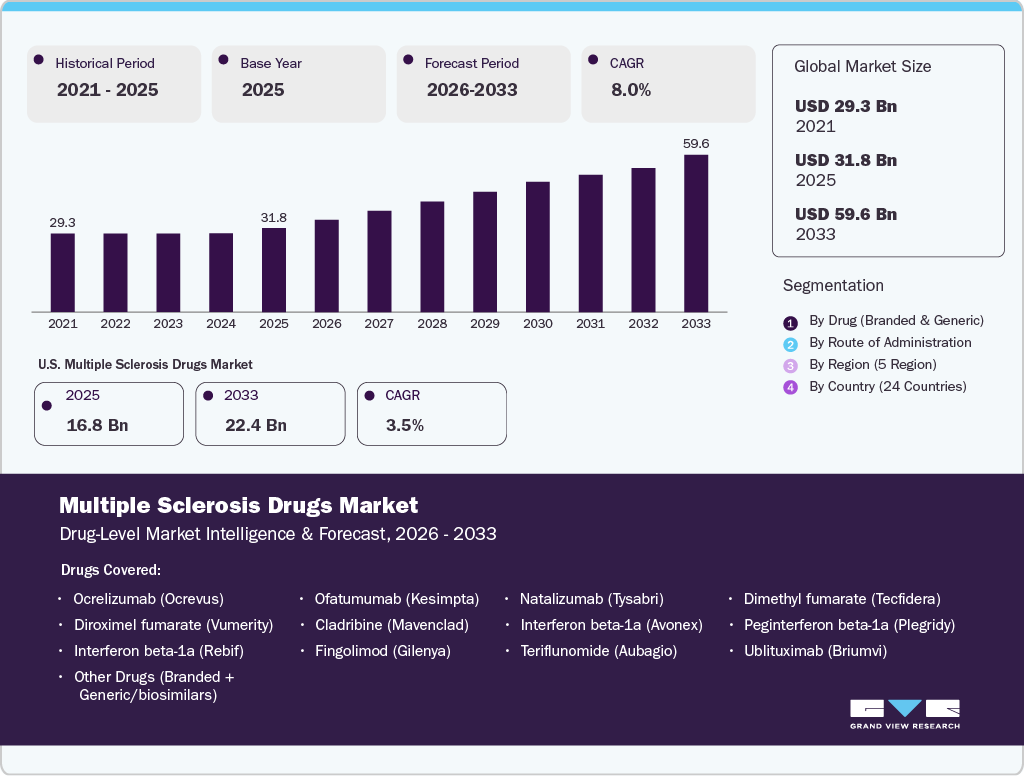1024x776 pixels.
Task: Click Other Drugs (Branded + Generic/biosimilars) entry
Action: 154,686
